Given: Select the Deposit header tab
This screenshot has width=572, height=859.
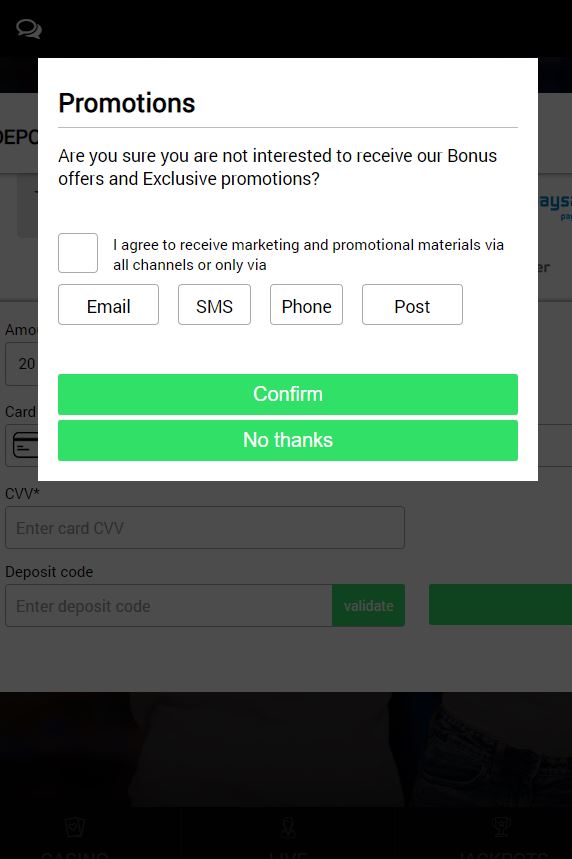Looking at the screenshot, I should tap(19, 136).
